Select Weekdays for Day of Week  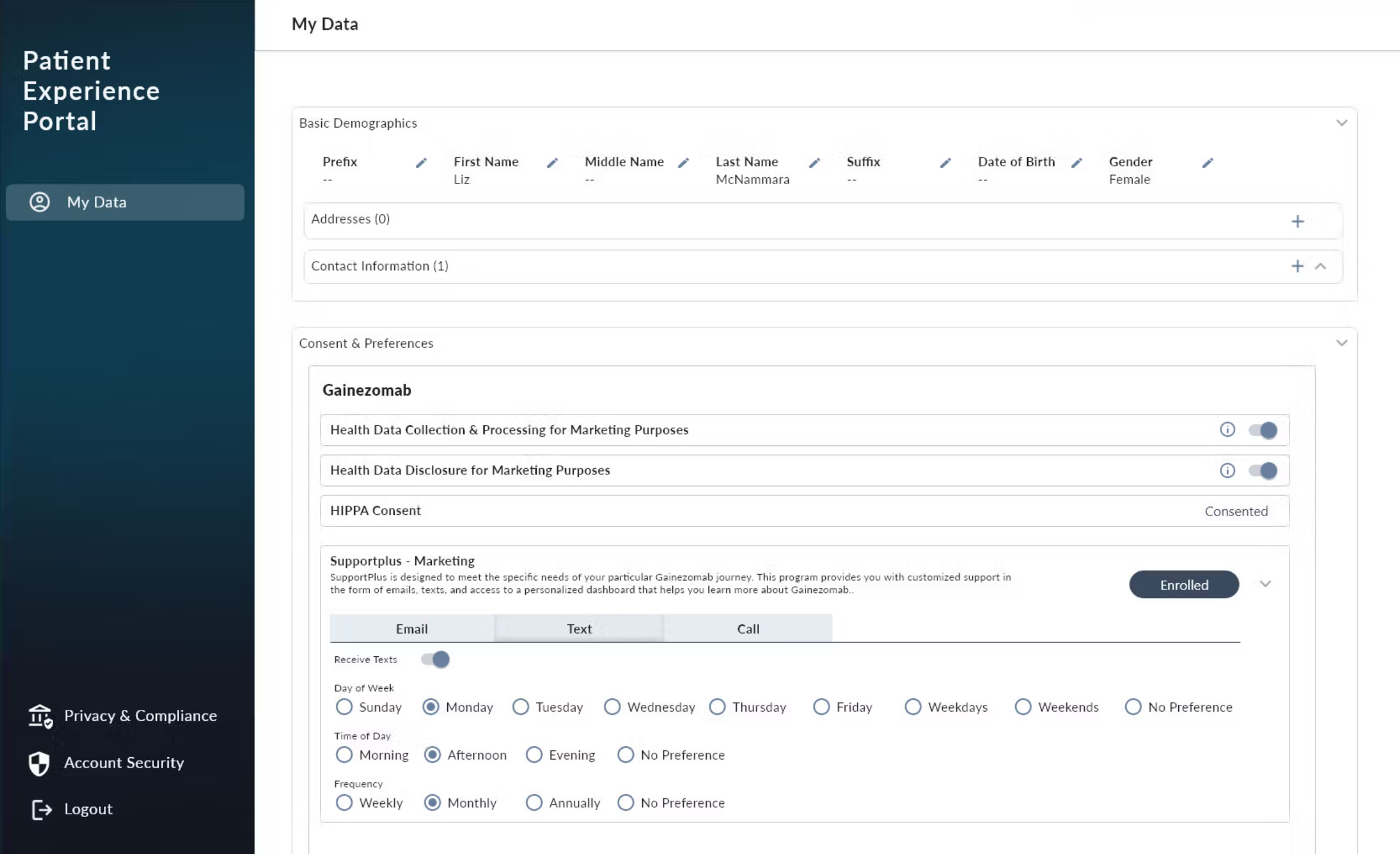[x=913, y=707]
